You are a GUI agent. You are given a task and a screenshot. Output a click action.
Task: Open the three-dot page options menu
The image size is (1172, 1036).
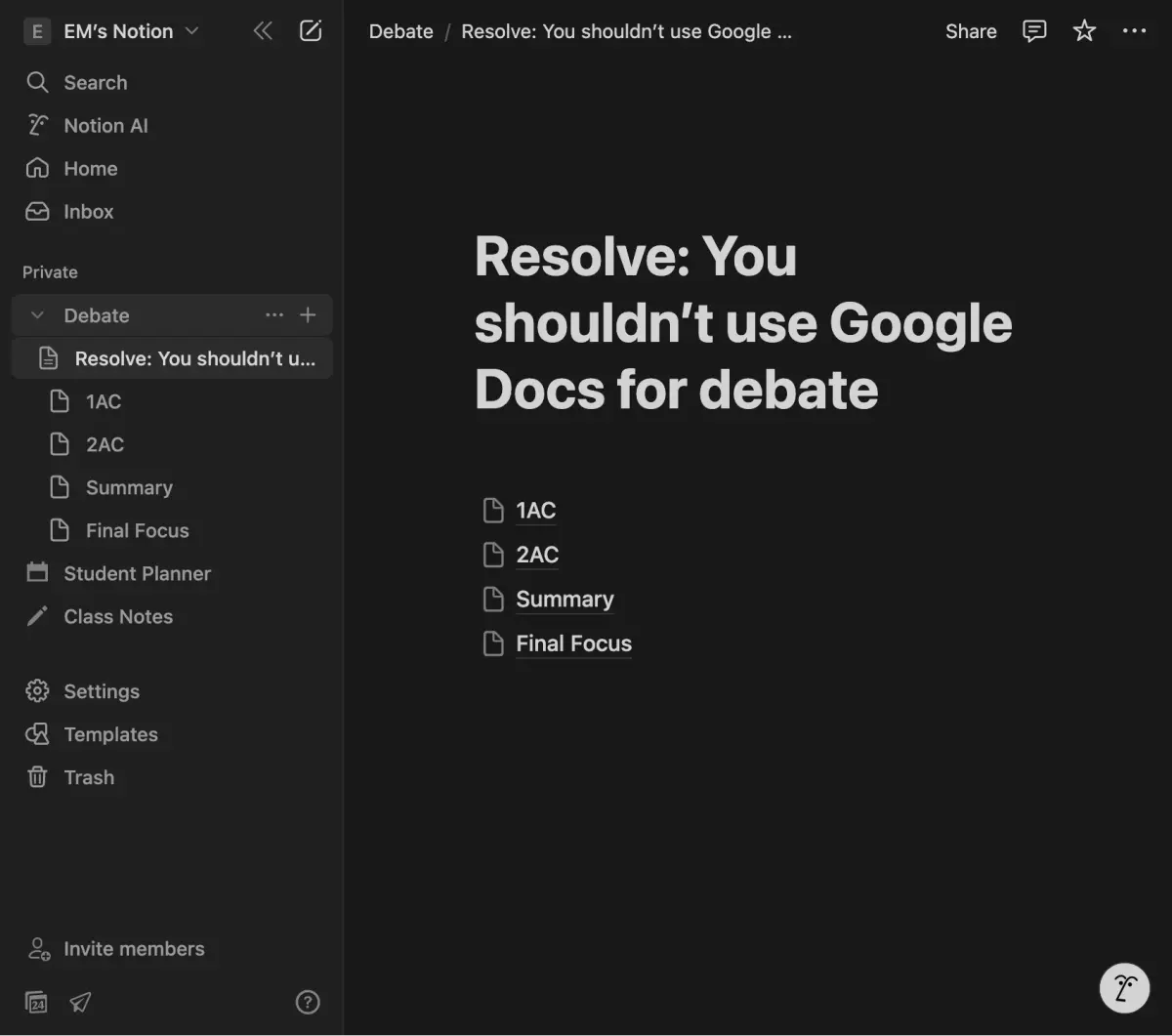(1134, 31)
